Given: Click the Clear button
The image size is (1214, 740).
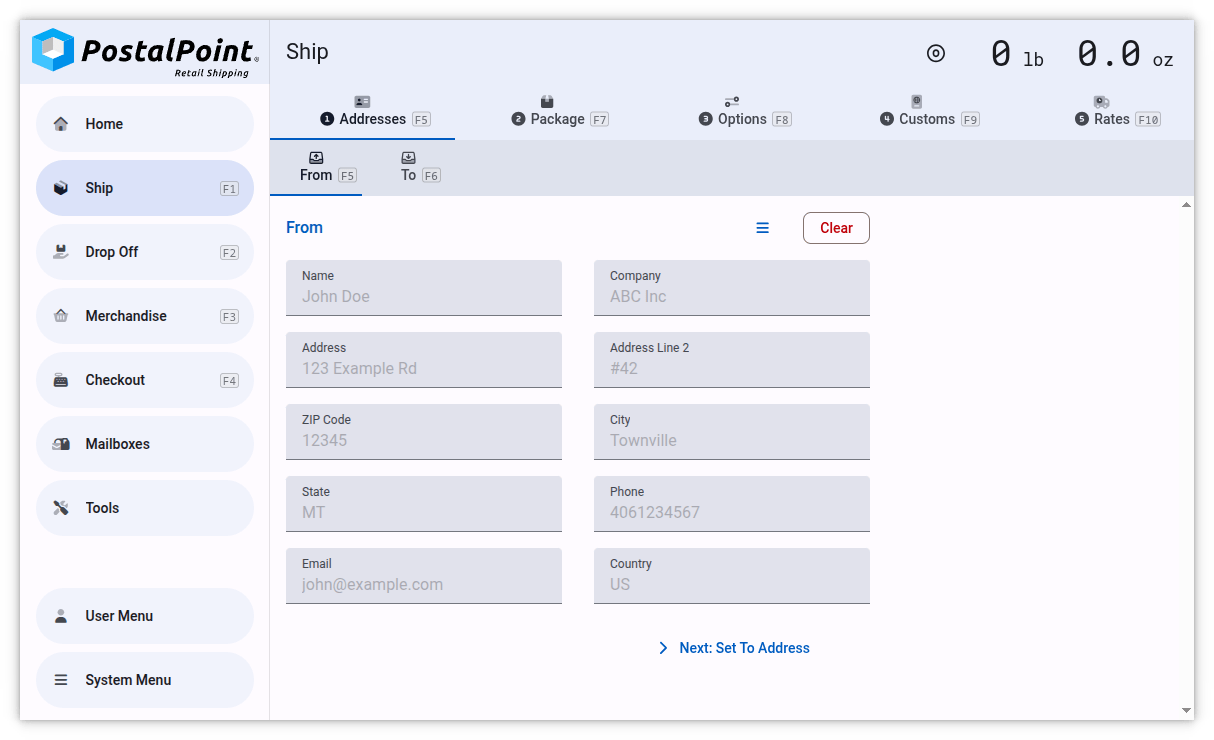Looking at the screenshot, I should point(836,227).
